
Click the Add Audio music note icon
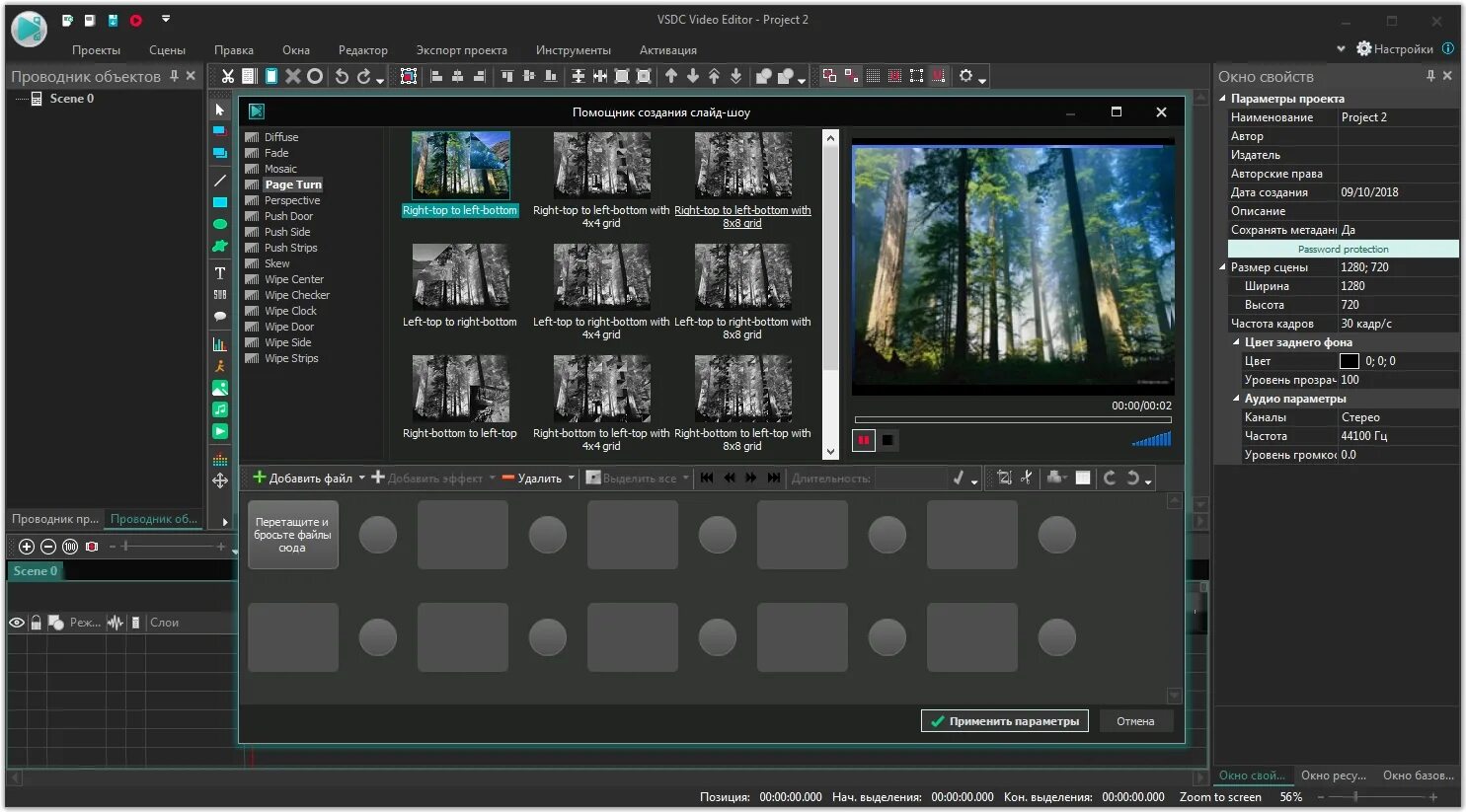220,409
